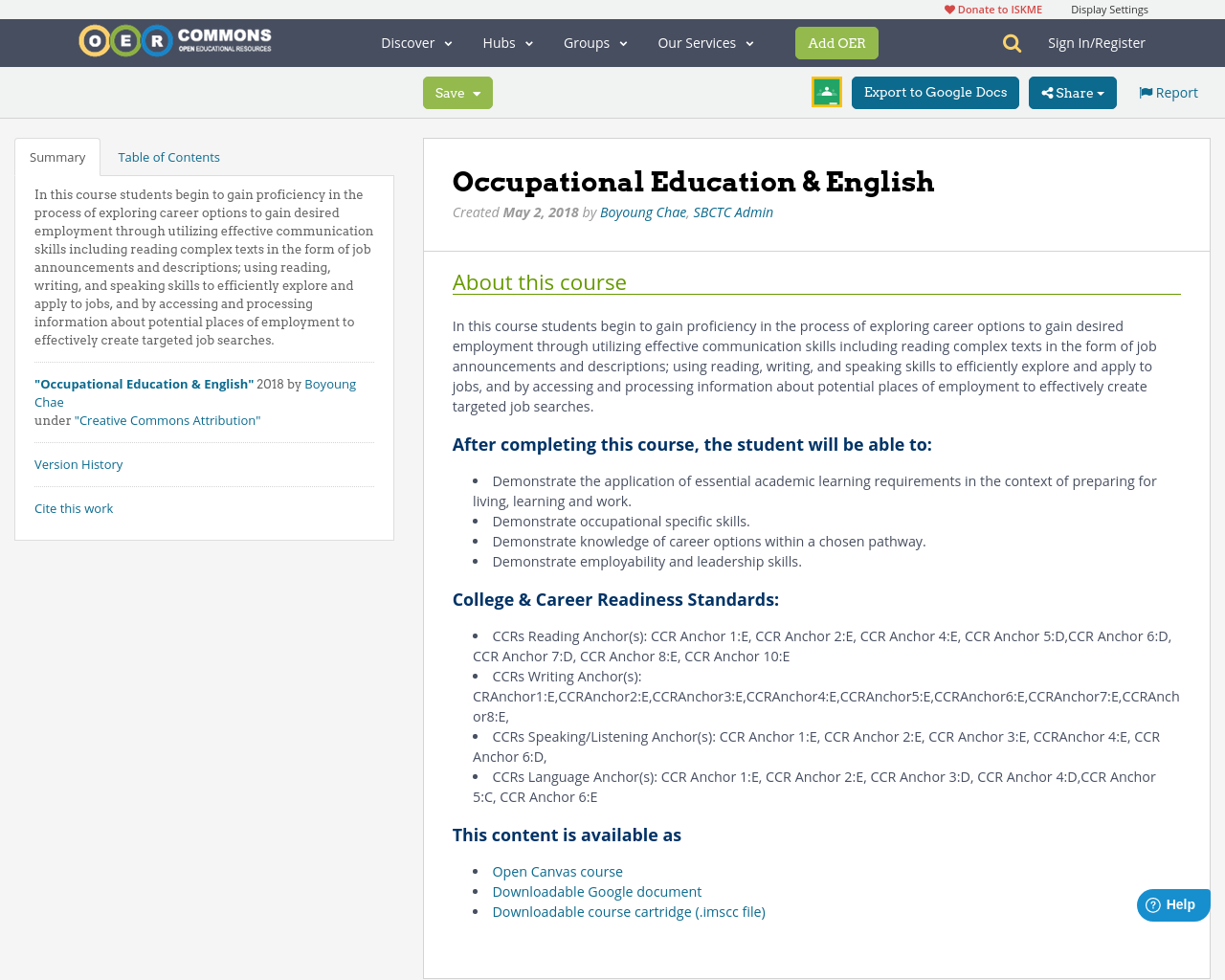This screenshot has height=980, width=1225.
Task: Open the Canvas course link
Action: (x=557, y=871)
